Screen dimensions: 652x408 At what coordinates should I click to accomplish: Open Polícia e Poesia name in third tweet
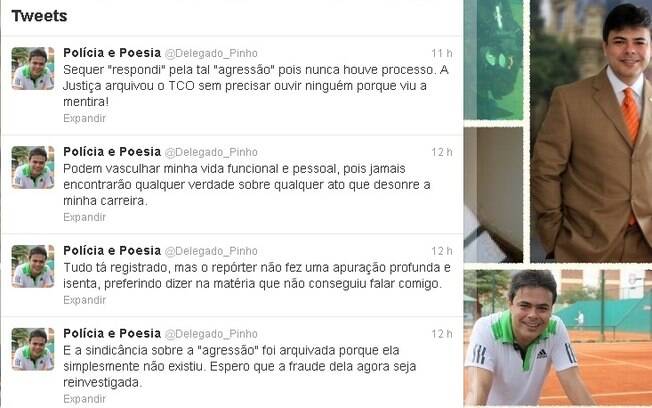tap(112, 251)
